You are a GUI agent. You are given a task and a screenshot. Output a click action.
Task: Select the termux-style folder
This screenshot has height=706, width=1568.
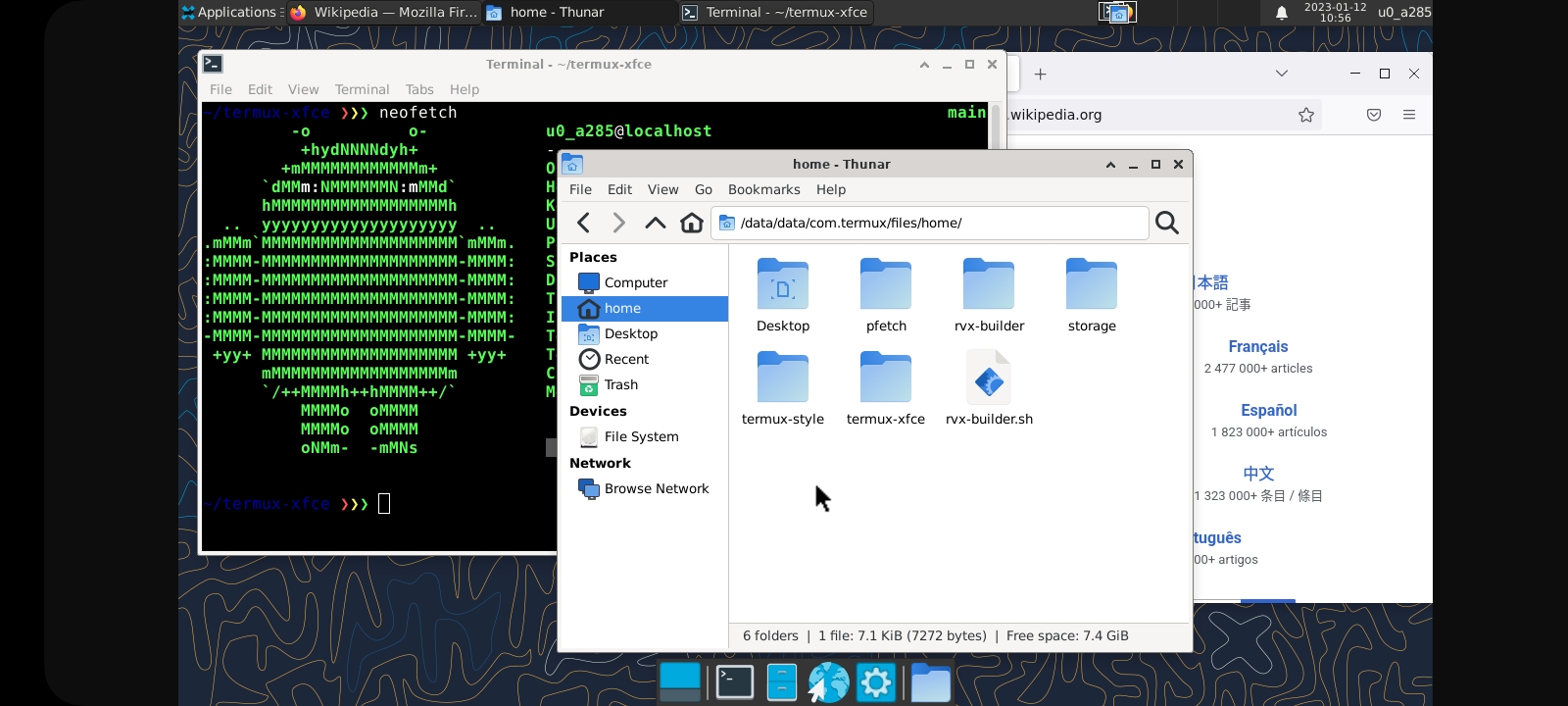[783, 388]
